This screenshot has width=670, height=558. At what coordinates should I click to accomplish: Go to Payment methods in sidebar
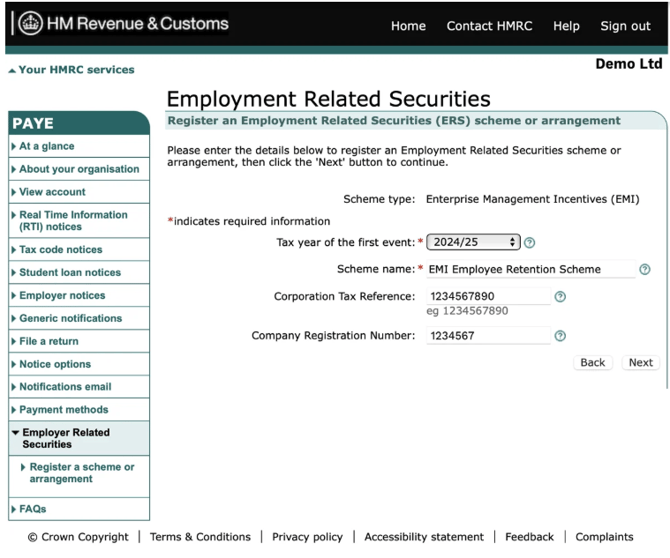(63, 409)
